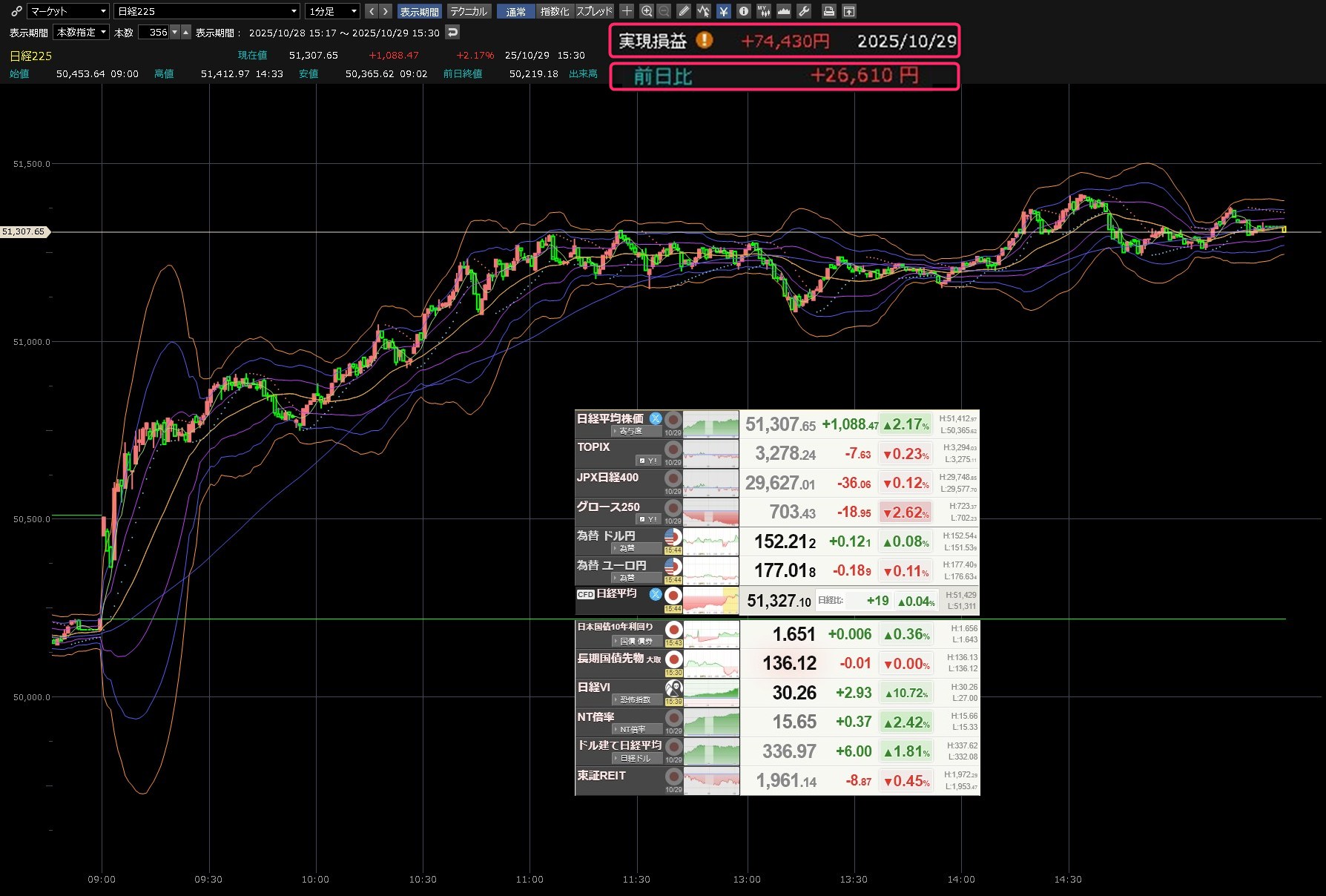Click the printer icon

pyautogui.click(x=829, y=11)
